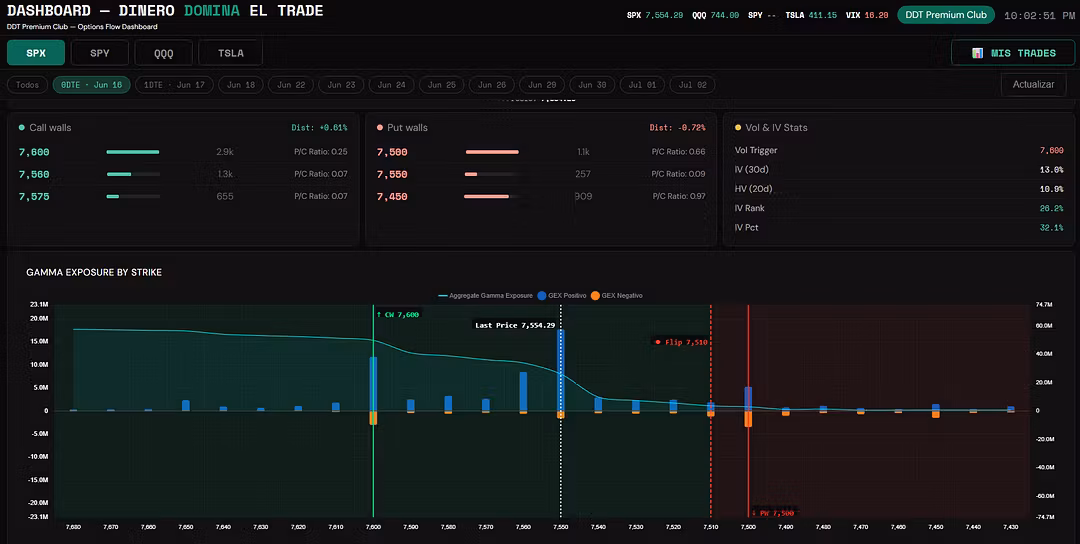Click the 7,600 call wall strike

click(34, 152)
